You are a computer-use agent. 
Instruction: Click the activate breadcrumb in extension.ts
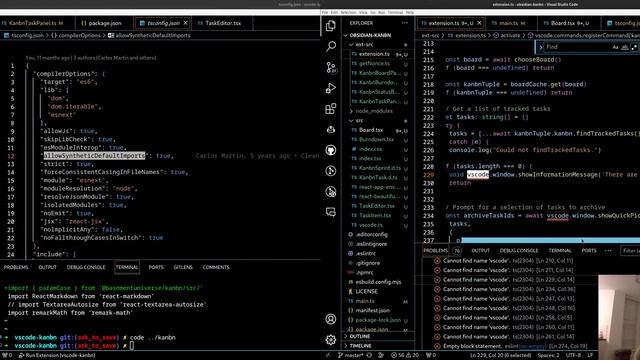point(510,36)
